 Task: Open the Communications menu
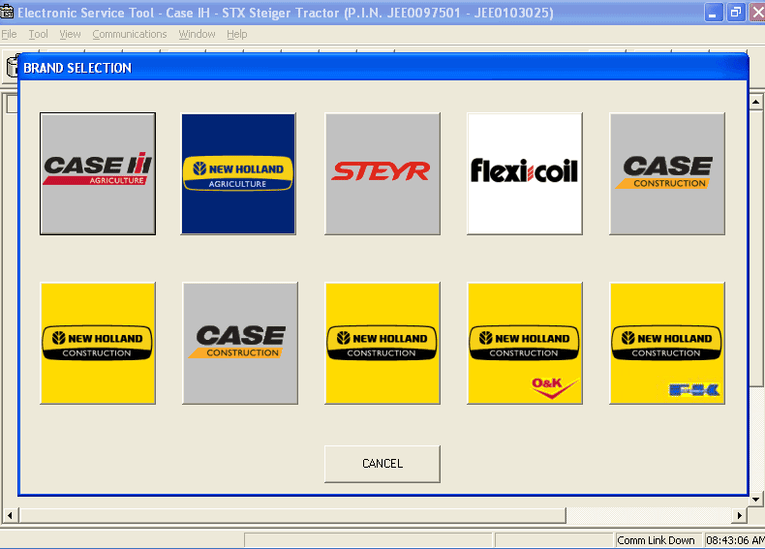coord(129,34)
